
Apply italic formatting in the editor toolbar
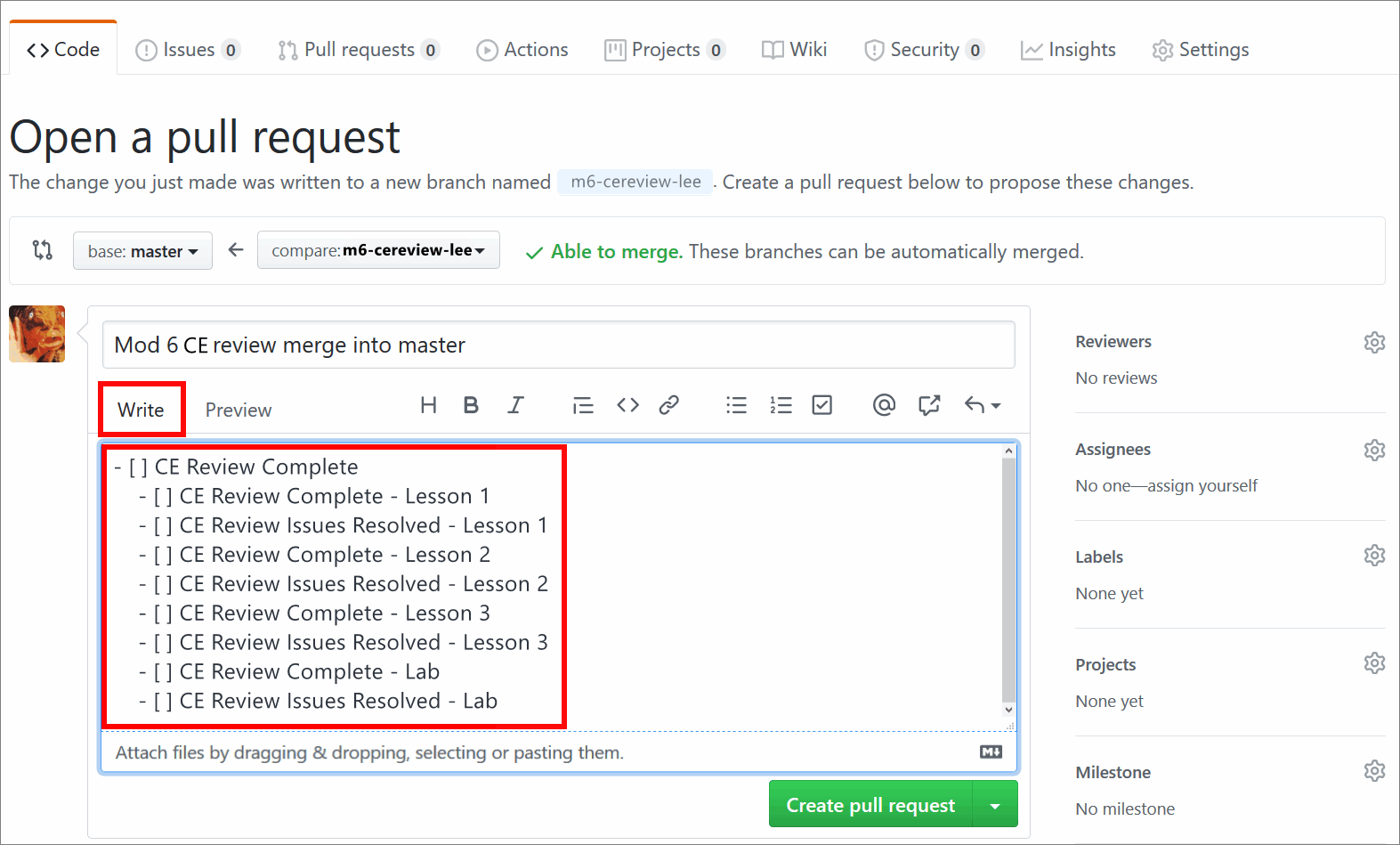click(x=515, y=405)
